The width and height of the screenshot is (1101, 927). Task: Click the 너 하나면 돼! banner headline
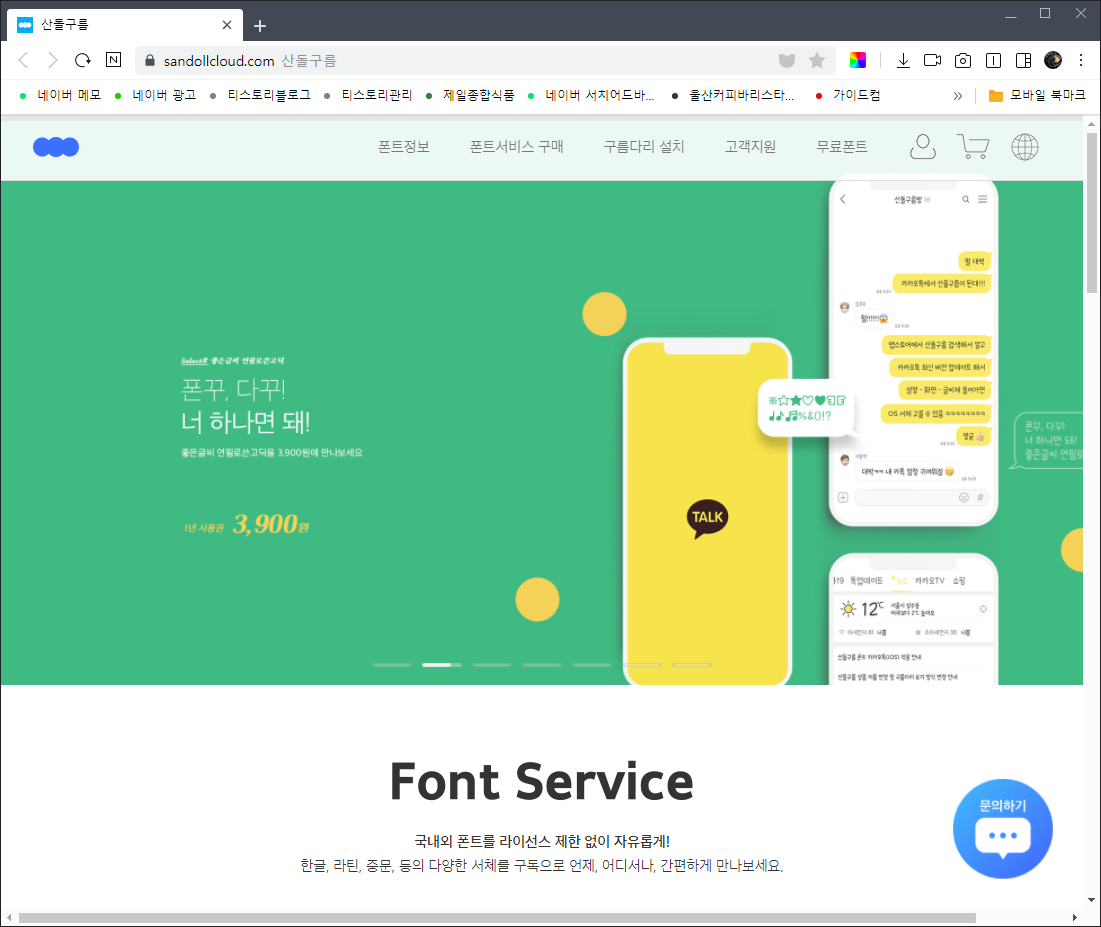point(246,422)
